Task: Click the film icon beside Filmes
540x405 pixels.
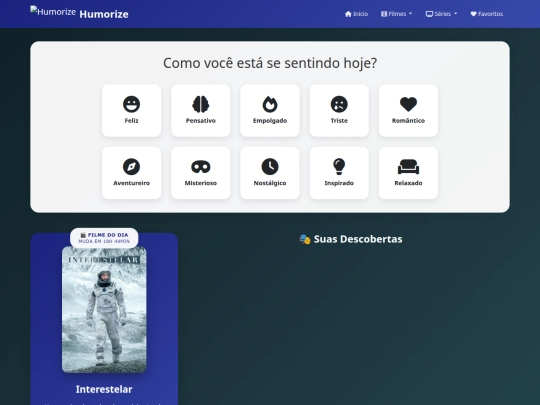Action: pos(384,14)
